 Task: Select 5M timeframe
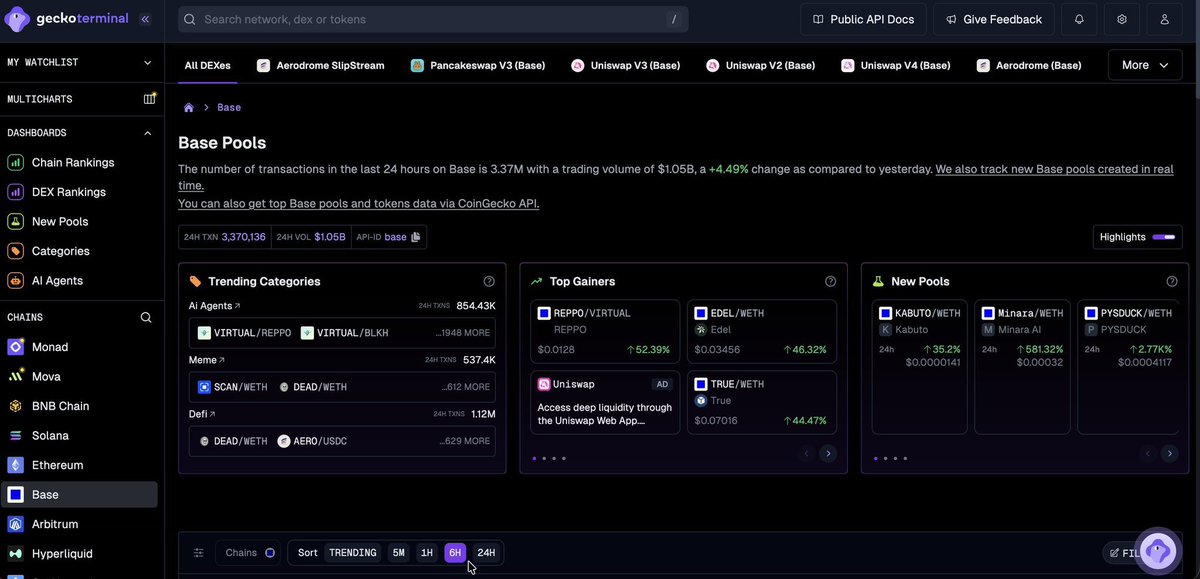click(398, 553)
